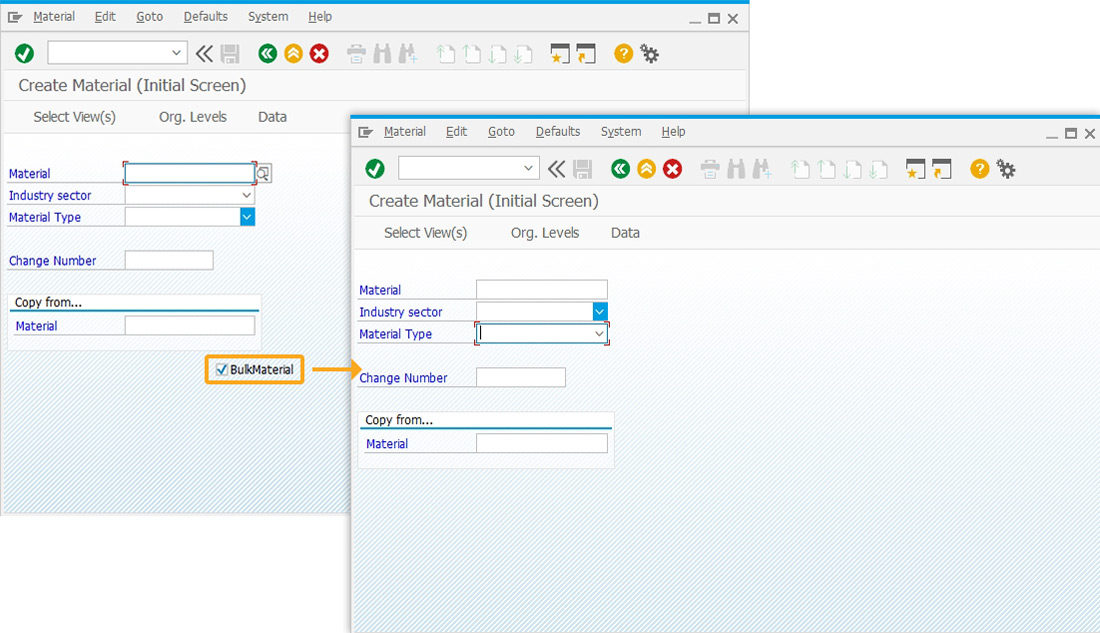This screenshot has width=1100, height=633.
Task: Click Find binoculars icon in front window
Action: pos(736,168)
